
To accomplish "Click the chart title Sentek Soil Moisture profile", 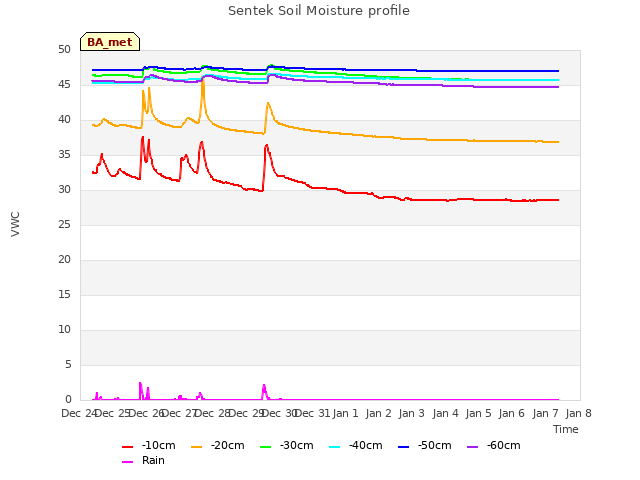I will (319, 11).
